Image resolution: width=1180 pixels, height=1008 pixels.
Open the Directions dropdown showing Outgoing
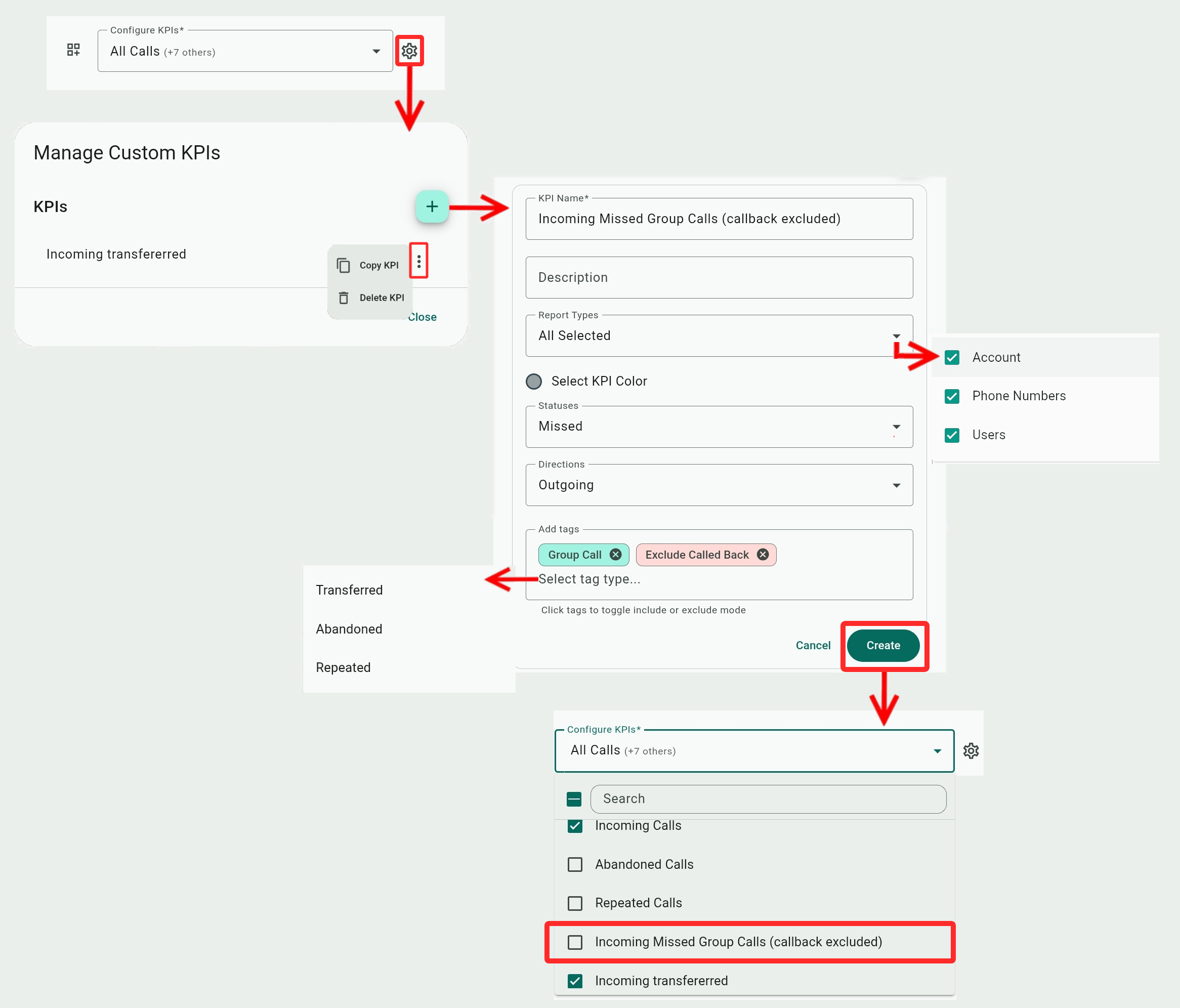719,485
